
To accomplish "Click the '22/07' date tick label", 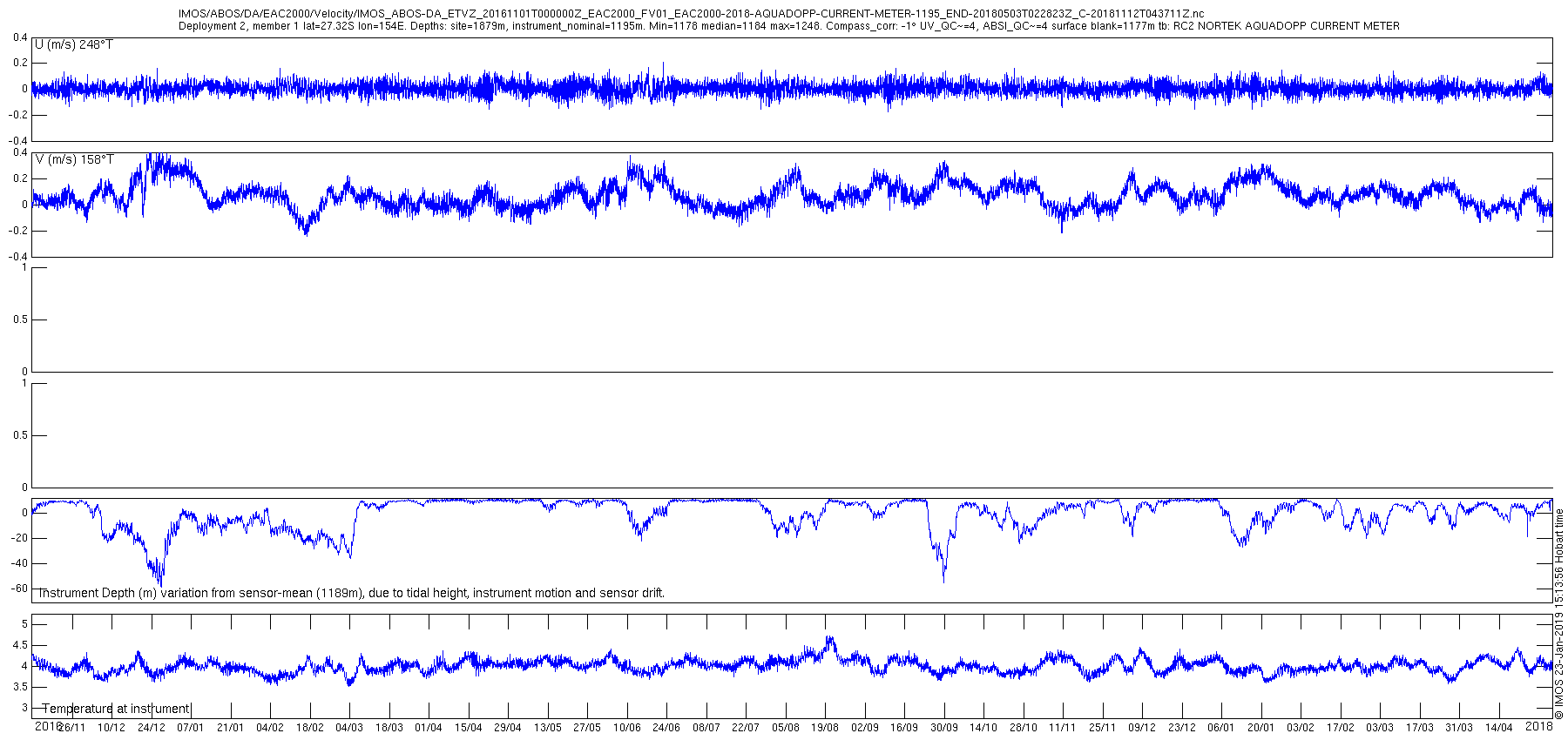I will (746, 728).
